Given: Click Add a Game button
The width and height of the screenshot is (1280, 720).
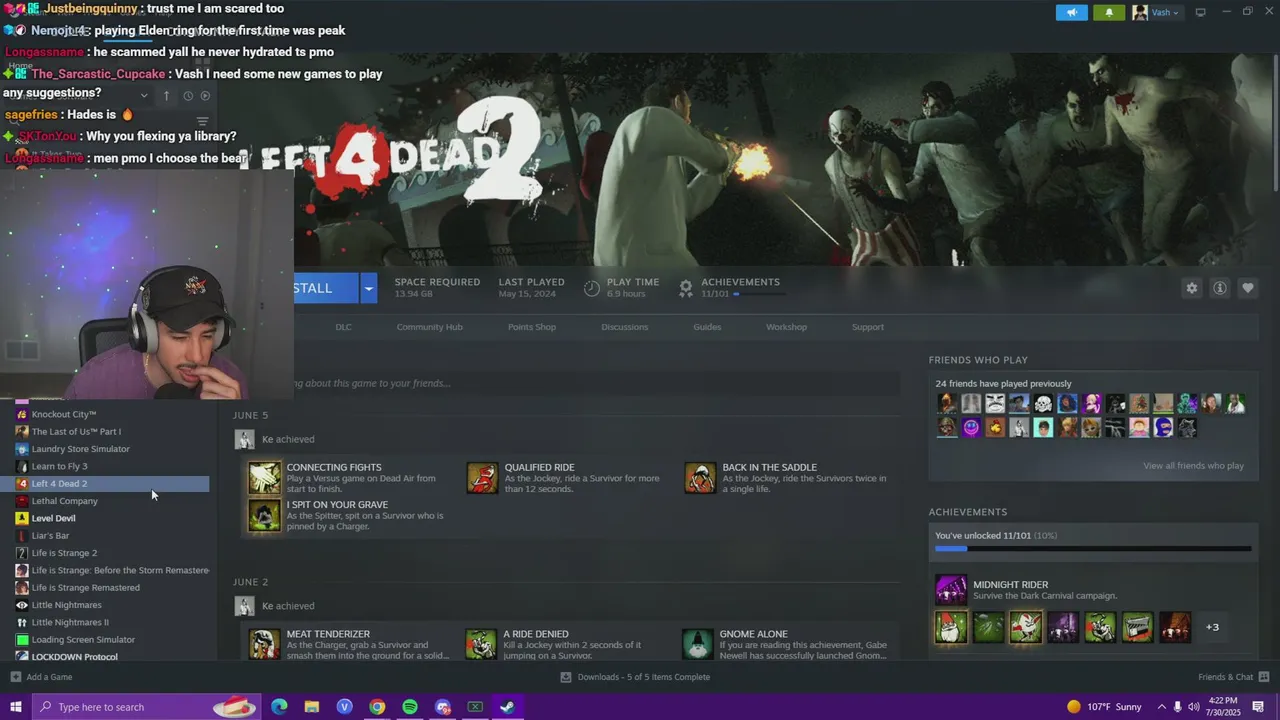Looking at the screenshot, I should [41, 677].
